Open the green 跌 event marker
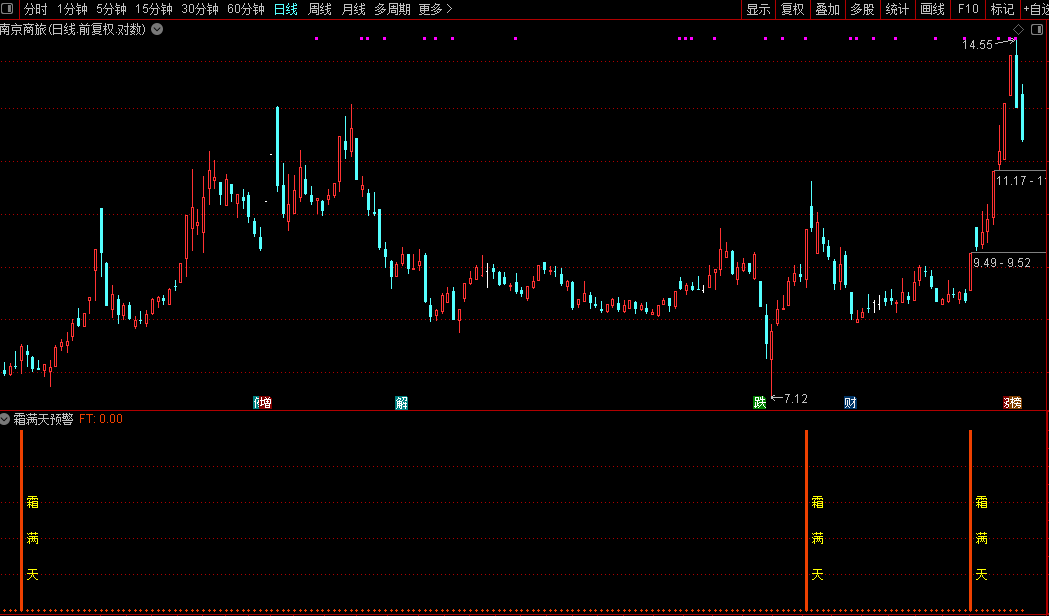The width and height of the screenshot is (1049, 616). coord(759,402)
